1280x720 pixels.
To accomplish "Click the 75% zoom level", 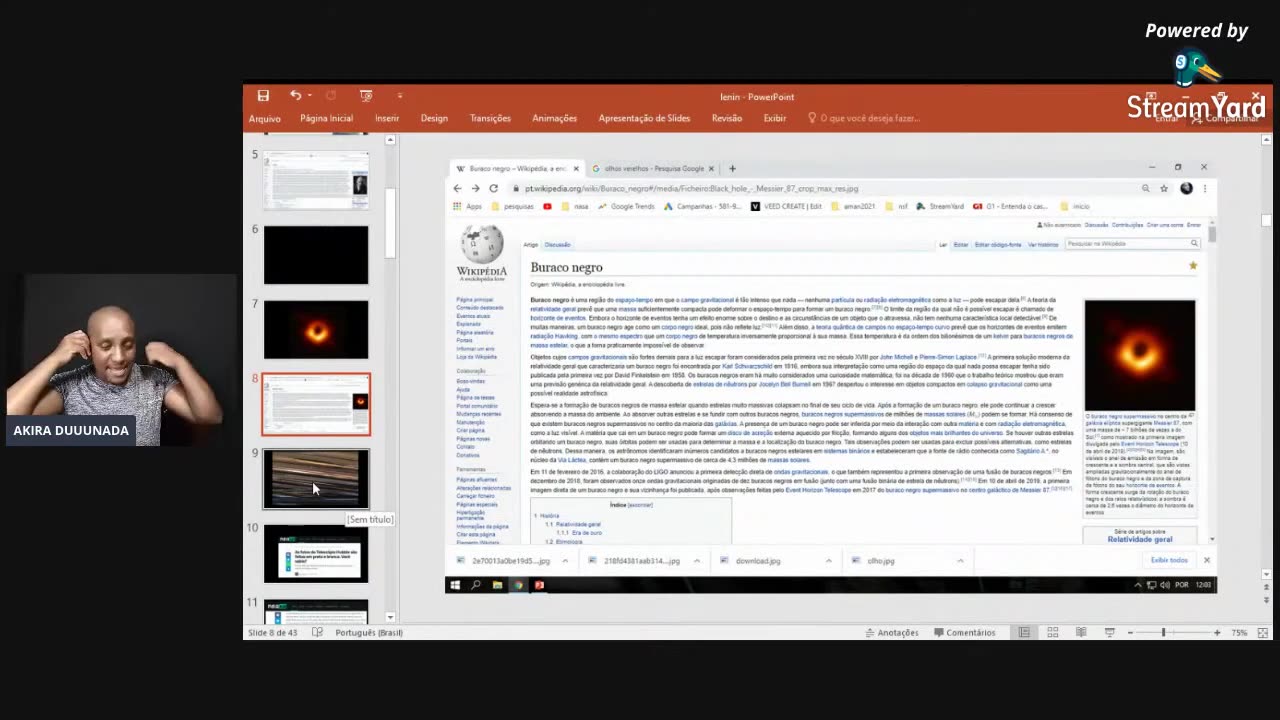I will pos(1240,632).
